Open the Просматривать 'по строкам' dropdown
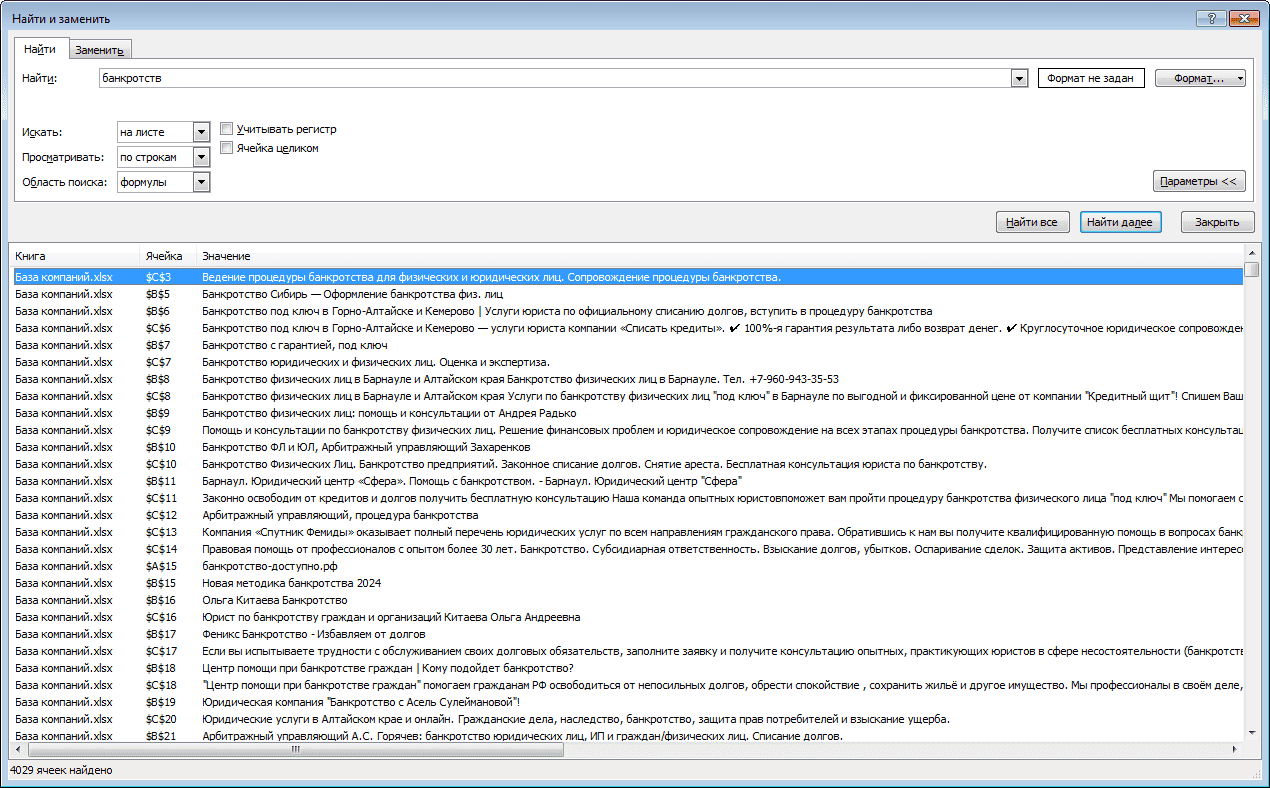 coord(201,157)
